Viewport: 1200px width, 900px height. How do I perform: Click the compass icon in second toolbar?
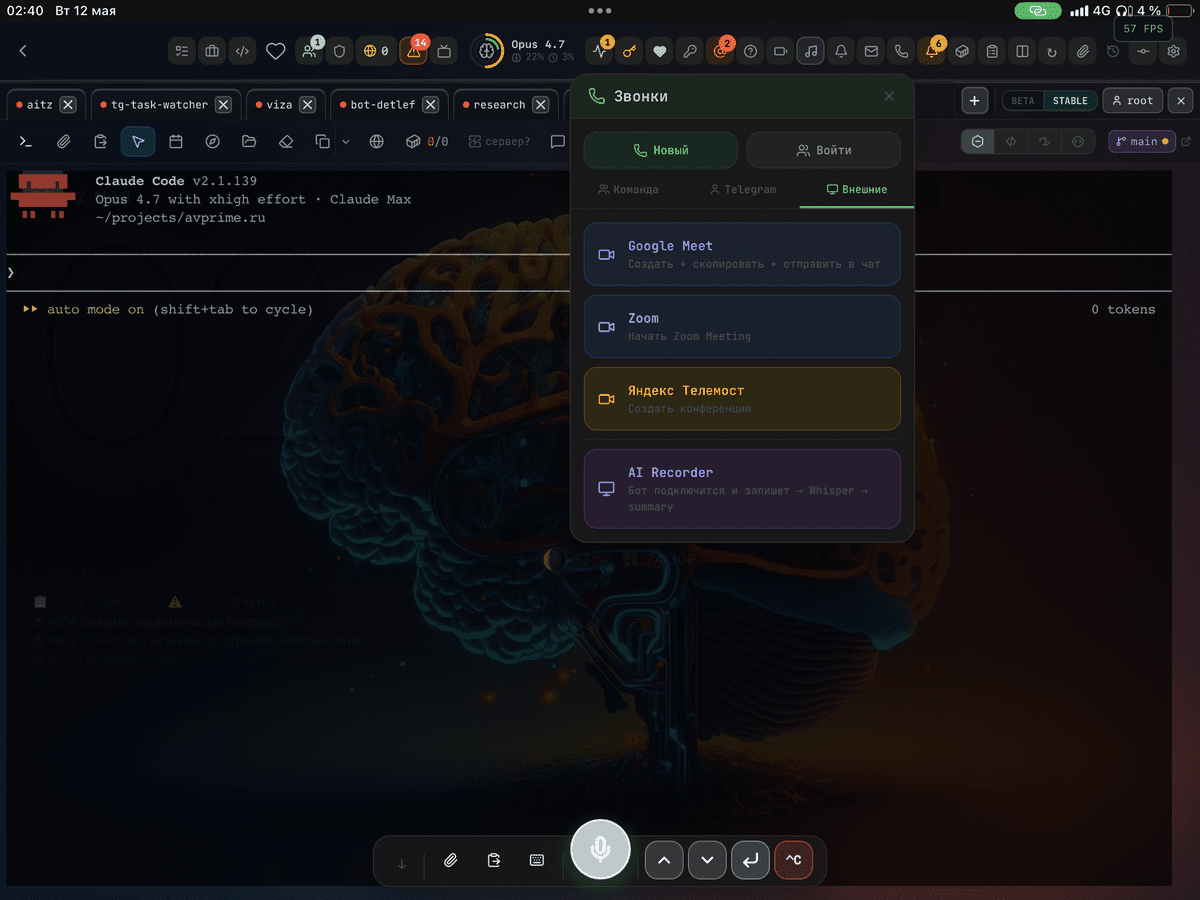point(213,142)
